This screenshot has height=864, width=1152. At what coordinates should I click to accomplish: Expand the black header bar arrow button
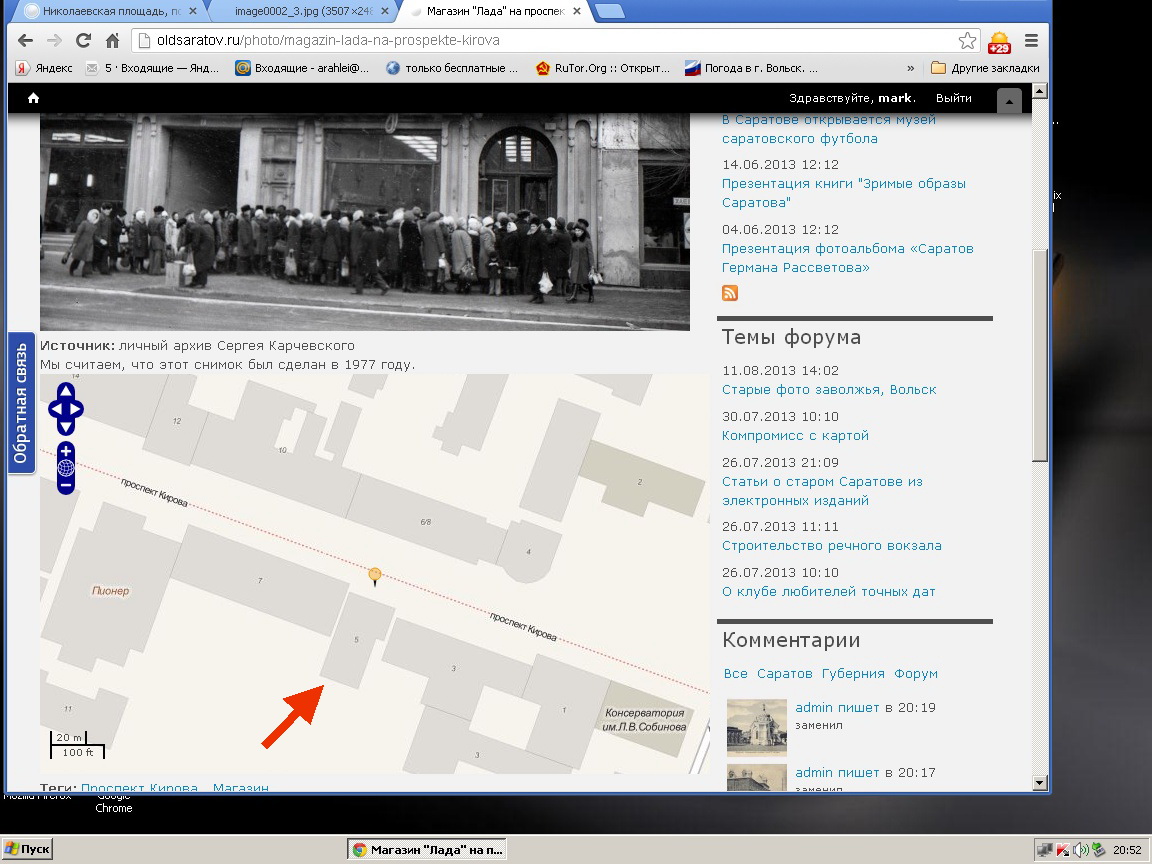point(1009,100)
